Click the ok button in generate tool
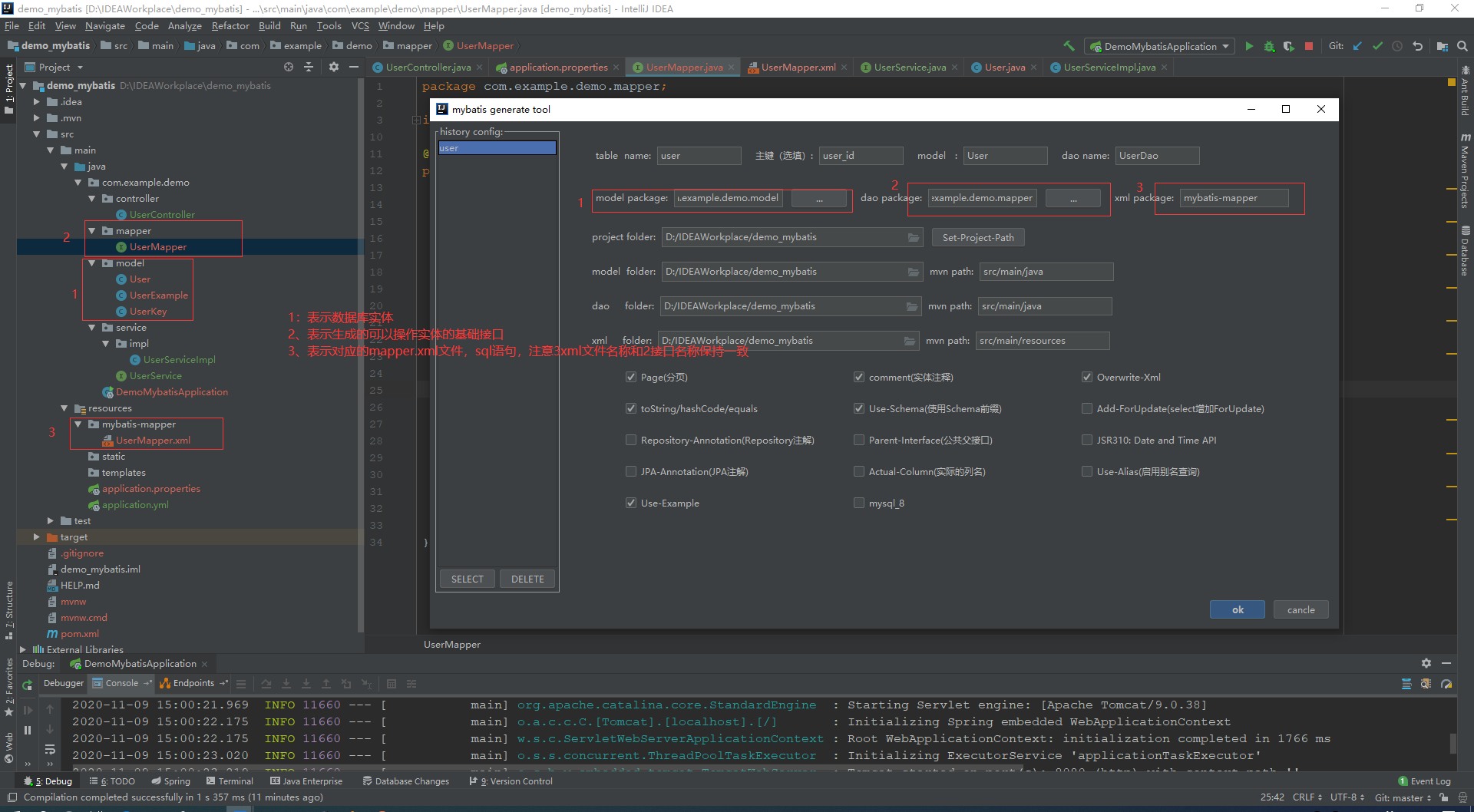Image resolution: width=1474 pixels, height=812 pixels. (1238, 609)
